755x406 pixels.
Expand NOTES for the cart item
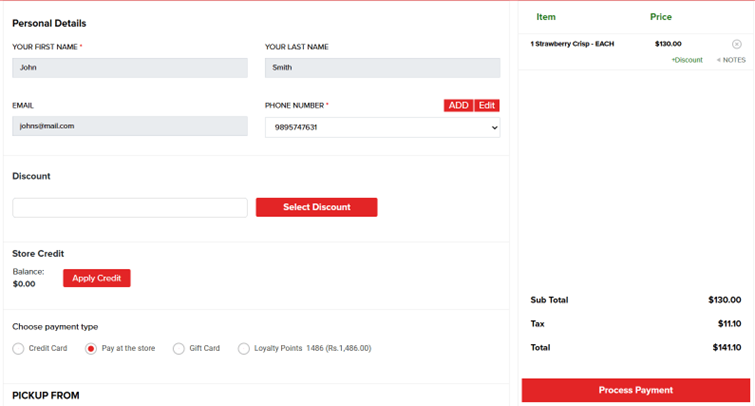point(731,60)
